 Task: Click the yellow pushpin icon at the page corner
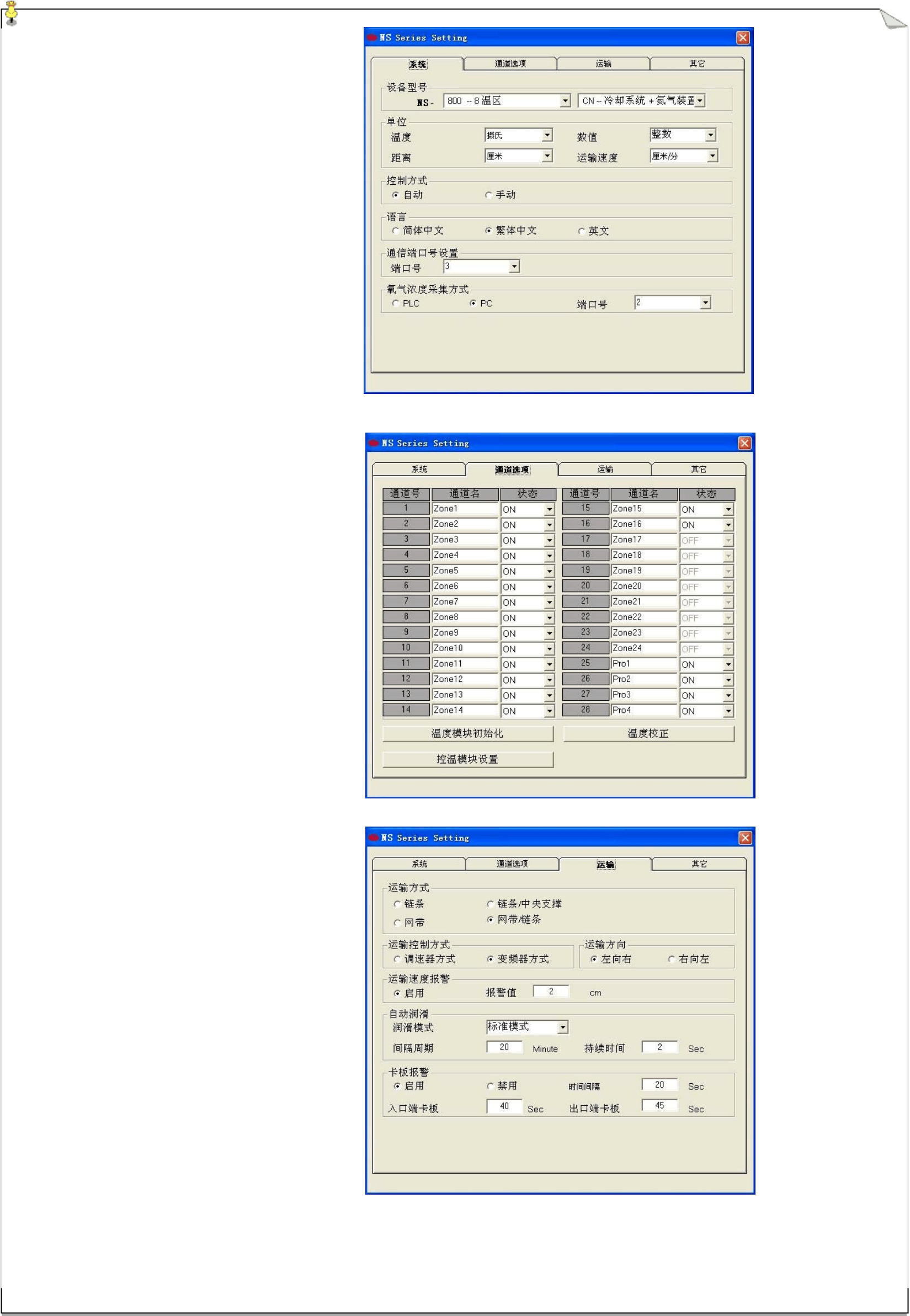11,13
